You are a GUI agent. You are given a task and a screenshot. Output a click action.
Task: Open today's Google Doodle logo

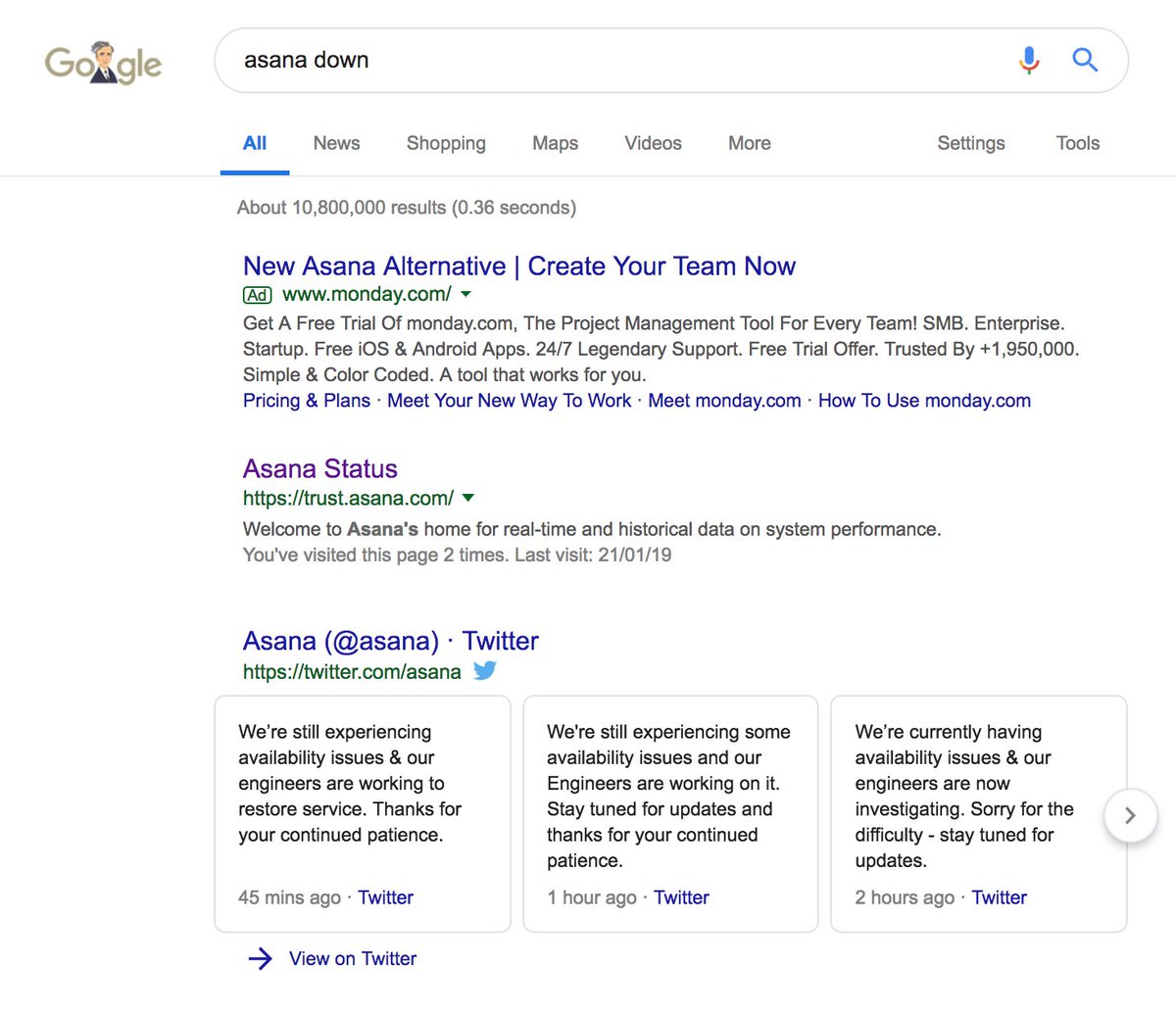pos(103,62)
